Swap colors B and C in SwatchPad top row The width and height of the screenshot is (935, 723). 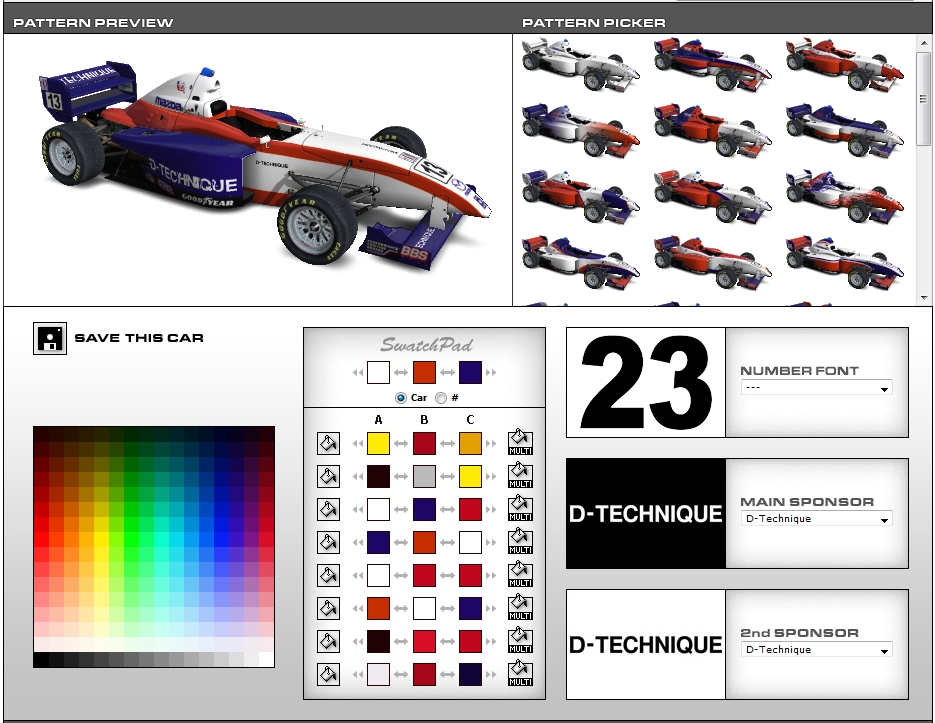447,373
